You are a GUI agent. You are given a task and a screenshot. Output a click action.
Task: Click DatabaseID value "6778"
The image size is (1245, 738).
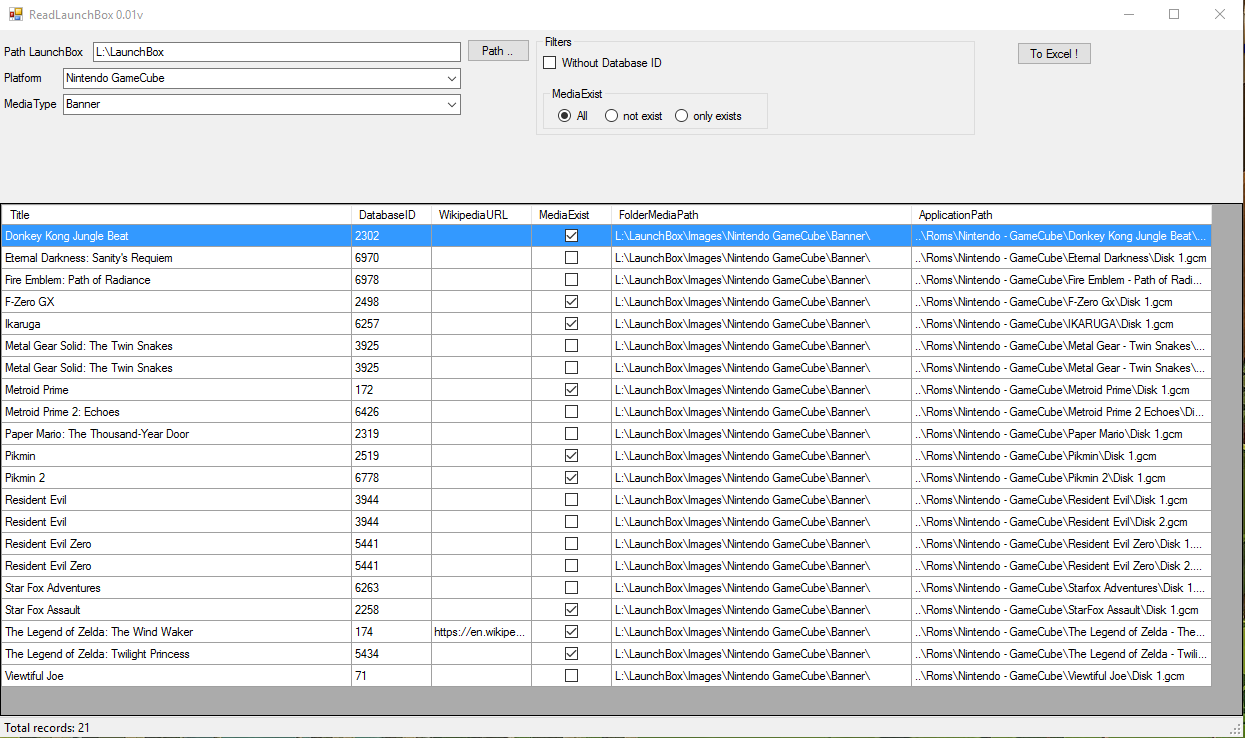coord(392,478)
